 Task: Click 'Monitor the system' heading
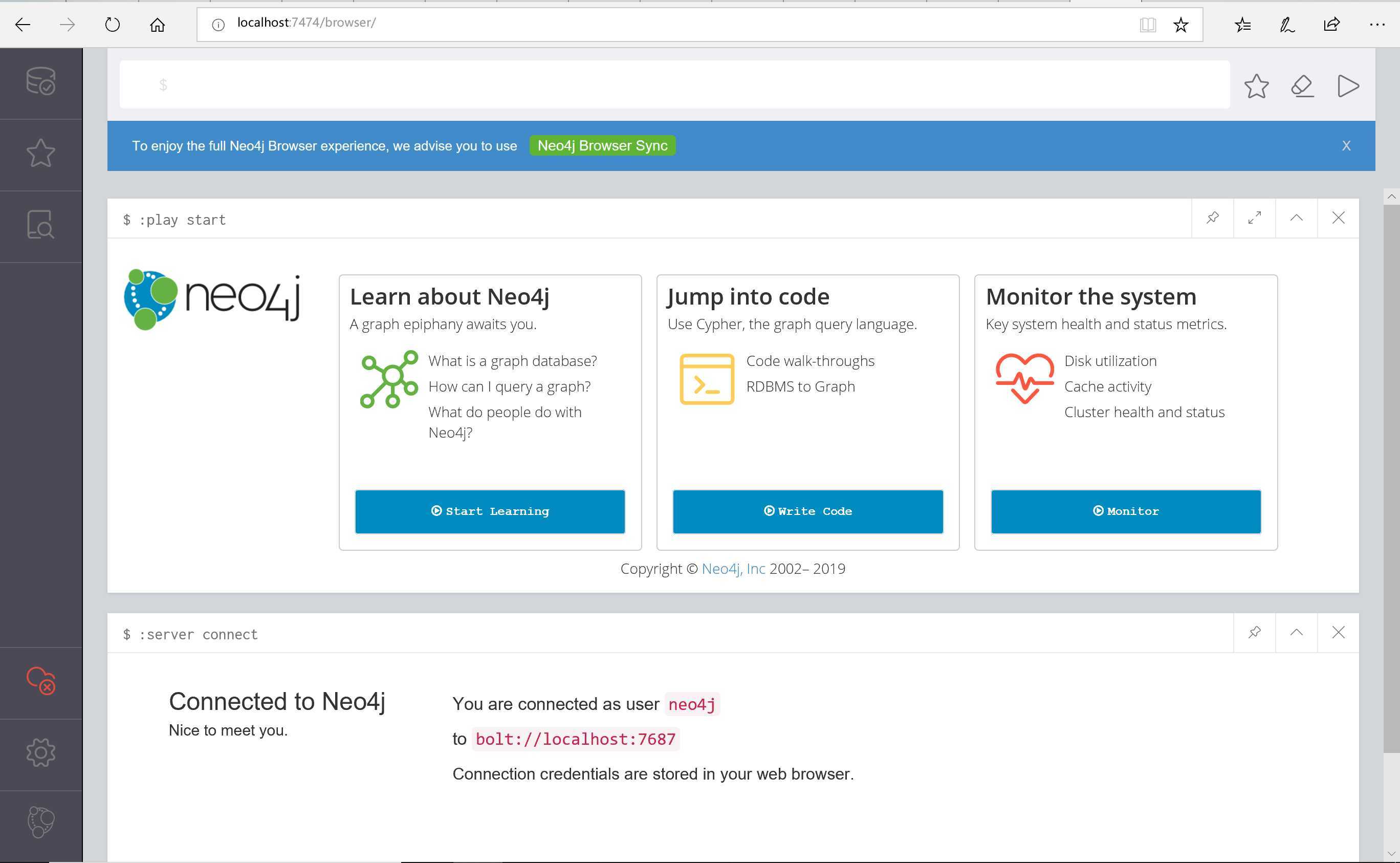pyautogui.click(x=1091, y=297)
